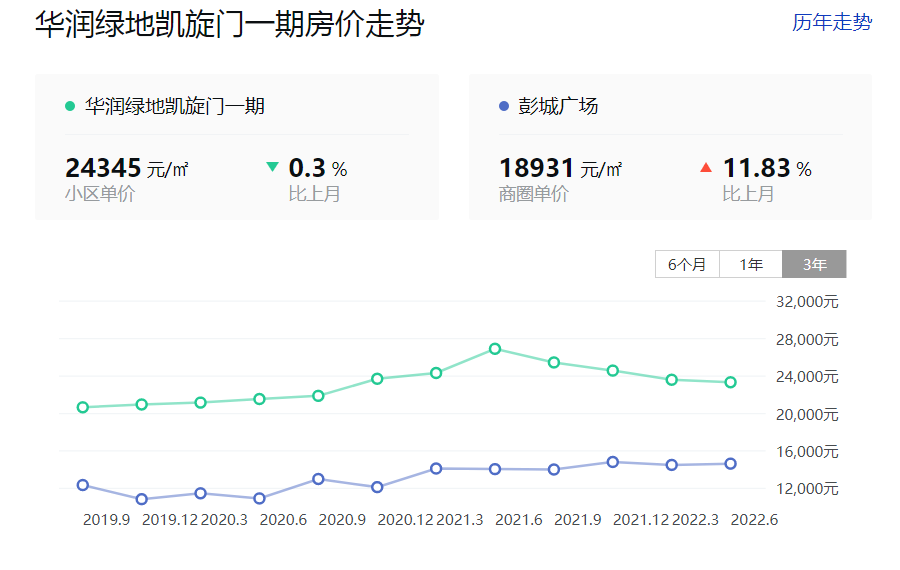This screenshot has width=900, height=570.
Task: Select blue data point at 2022.6
Action: point(731,464)
